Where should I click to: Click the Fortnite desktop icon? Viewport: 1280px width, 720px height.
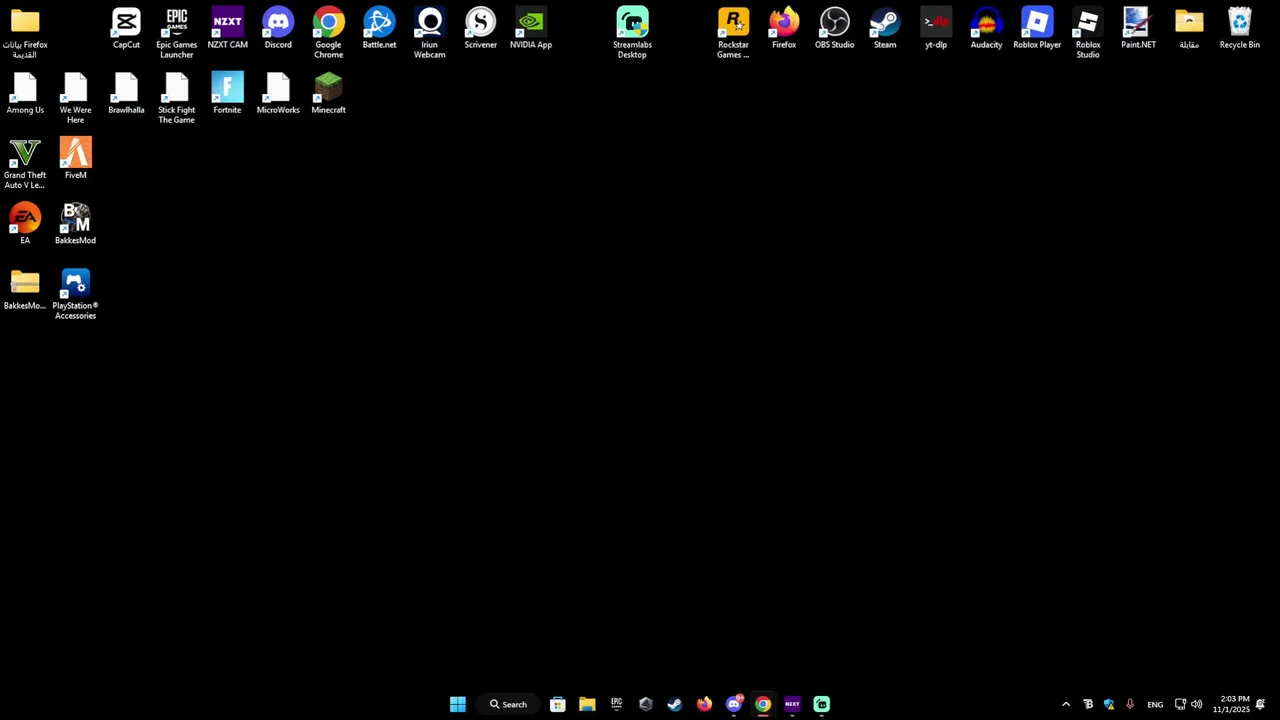[x=227, y=93]
